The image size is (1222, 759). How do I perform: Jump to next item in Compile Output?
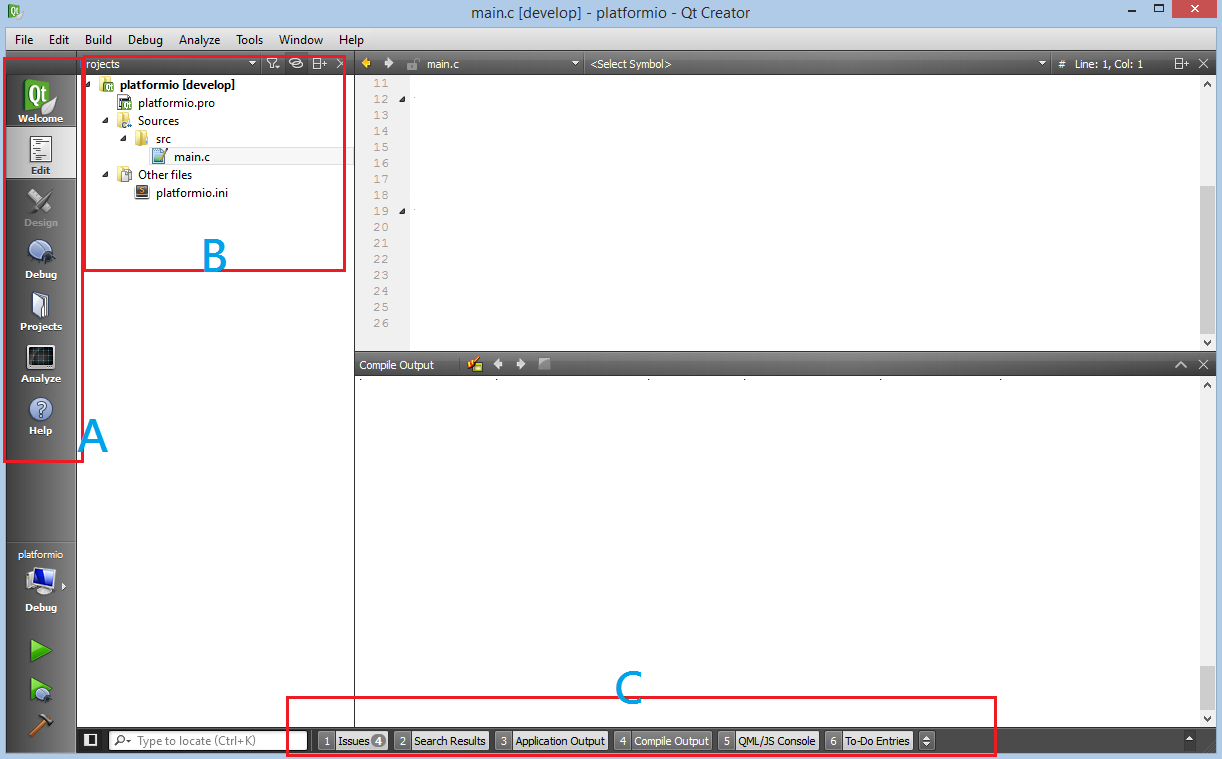(x=521, y=365)
